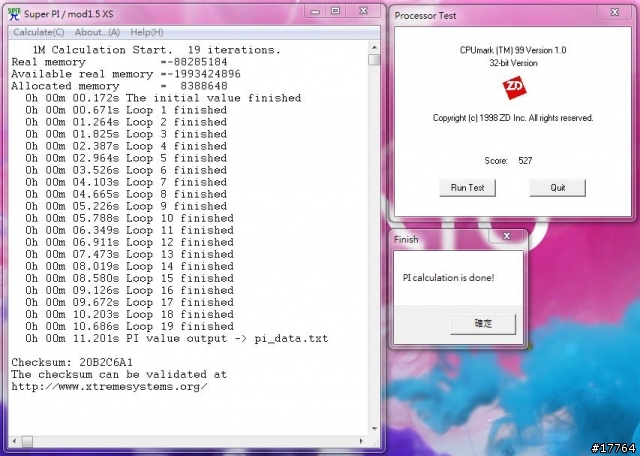The image size is (640, 456).
Task: Click the Score value 527
Action: tap(525, 160)
